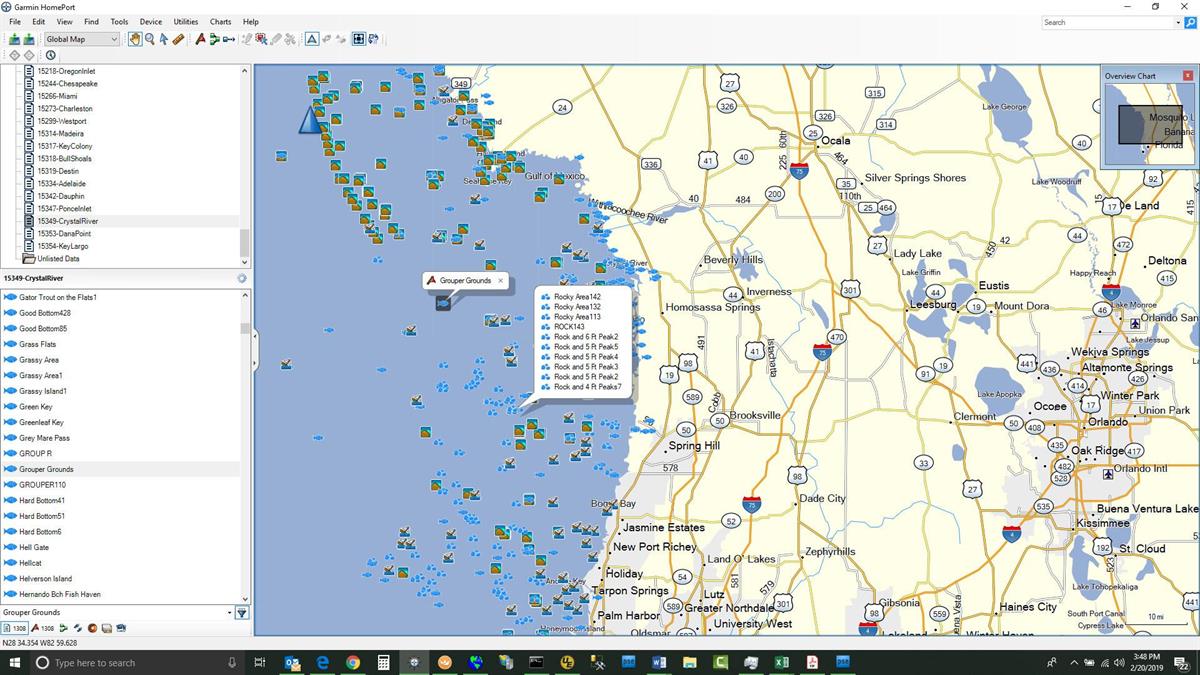The height and width of the screenshot is (675, 1200).
Task: Filter list to routes only
Action: point(64,628)
